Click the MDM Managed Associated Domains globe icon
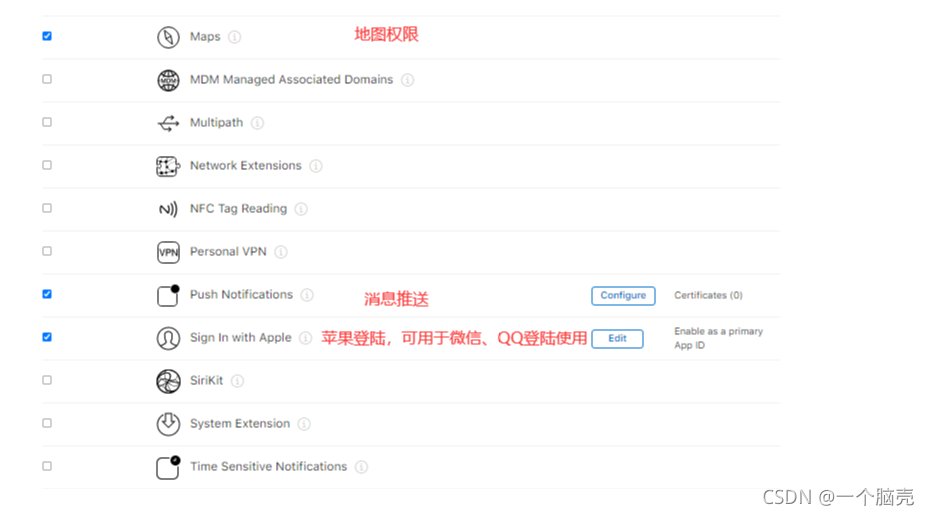 coord(168,81)
